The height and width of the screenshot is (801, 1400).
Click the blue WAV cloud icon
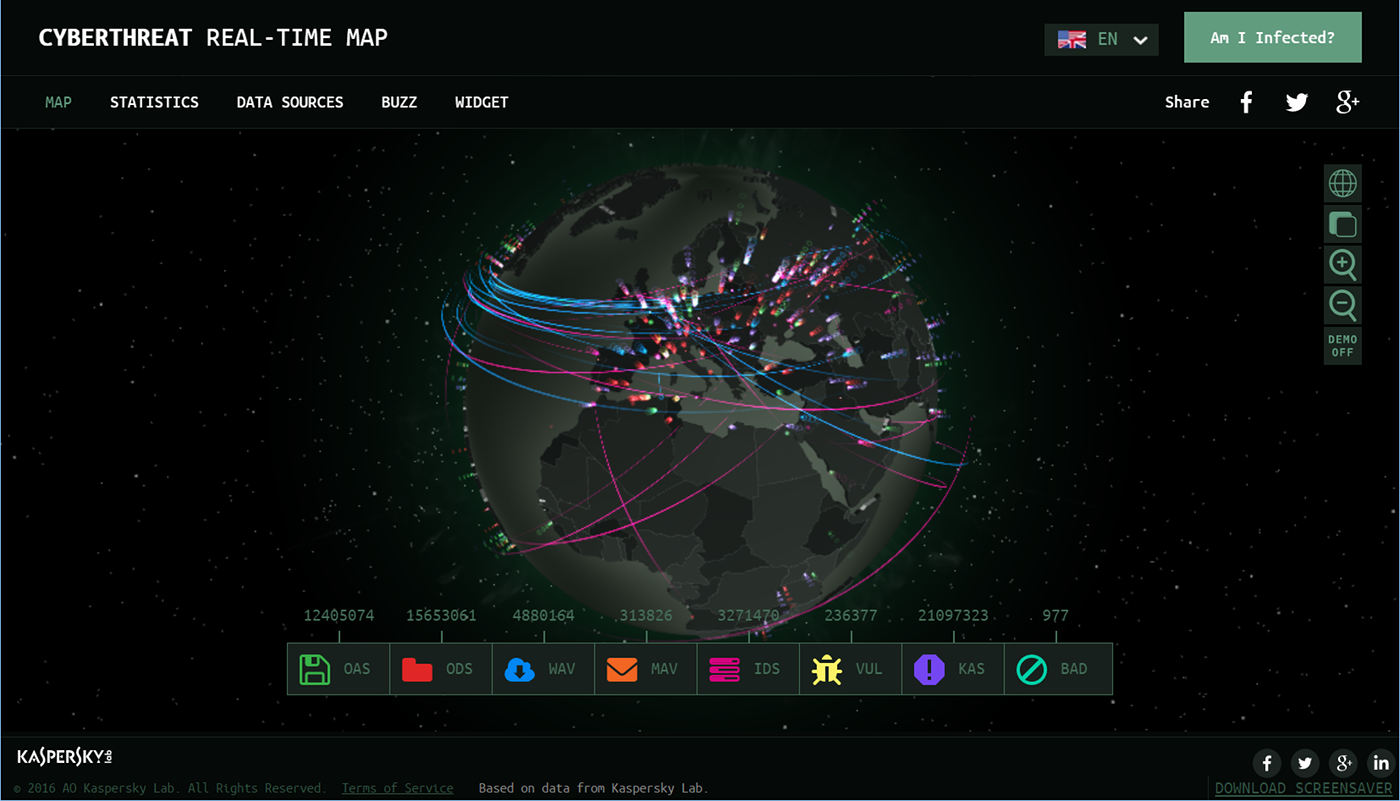(x=519, y=668)
